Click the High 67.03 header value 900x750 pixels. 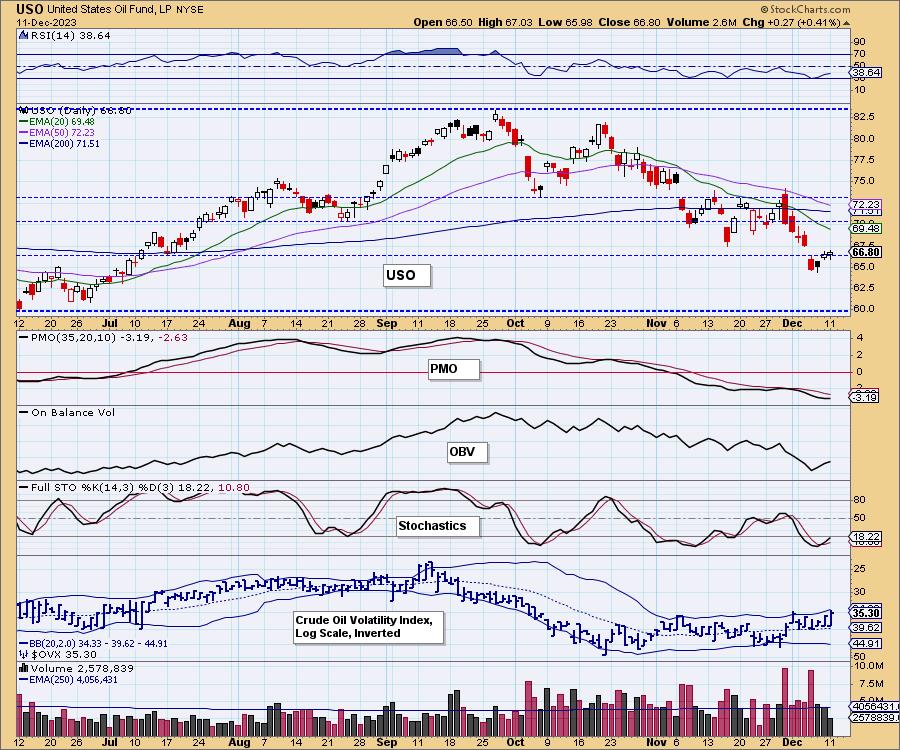505,22
